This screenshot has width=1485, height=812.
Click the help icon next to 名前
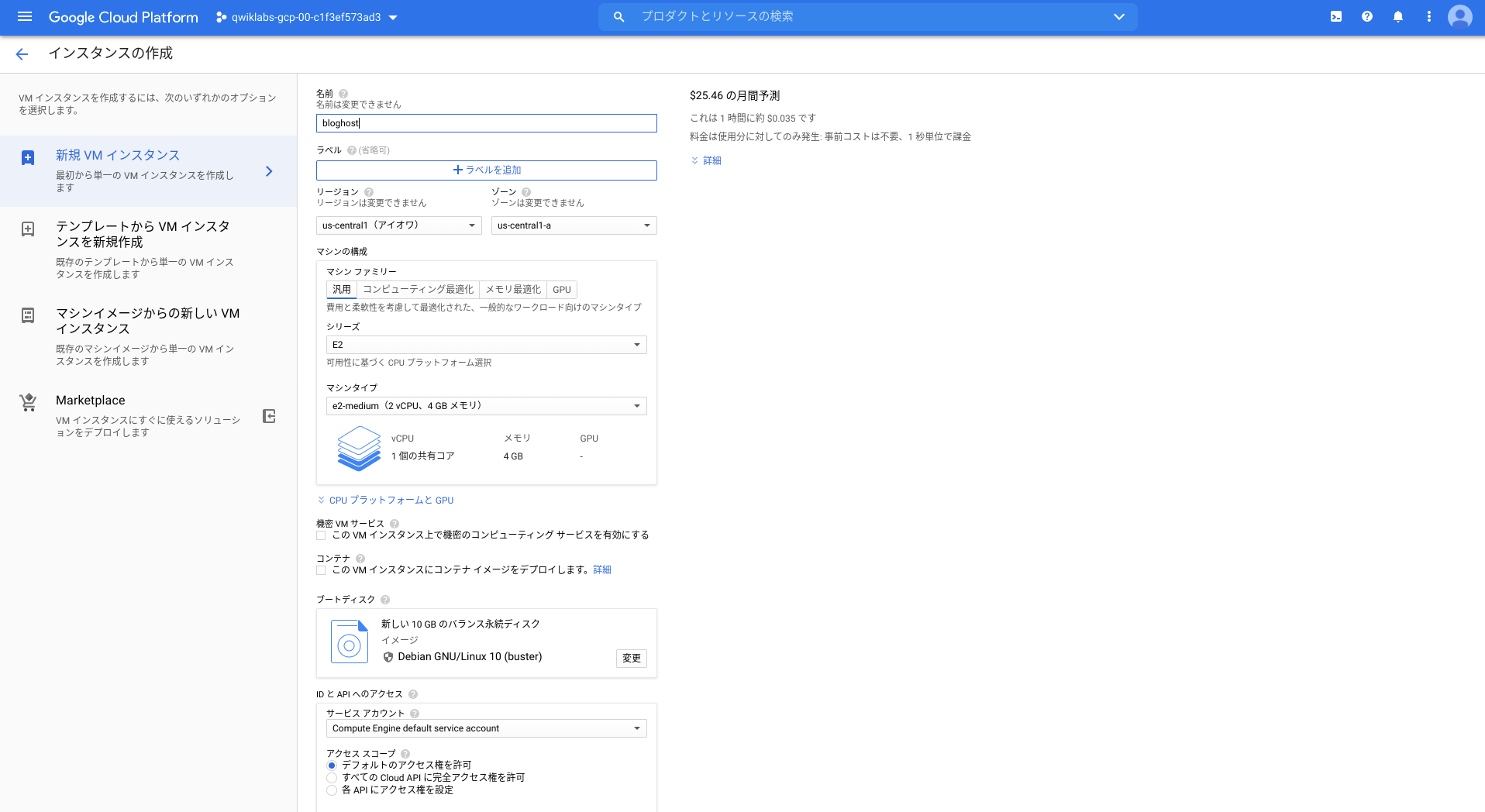[x=343, y=94]
